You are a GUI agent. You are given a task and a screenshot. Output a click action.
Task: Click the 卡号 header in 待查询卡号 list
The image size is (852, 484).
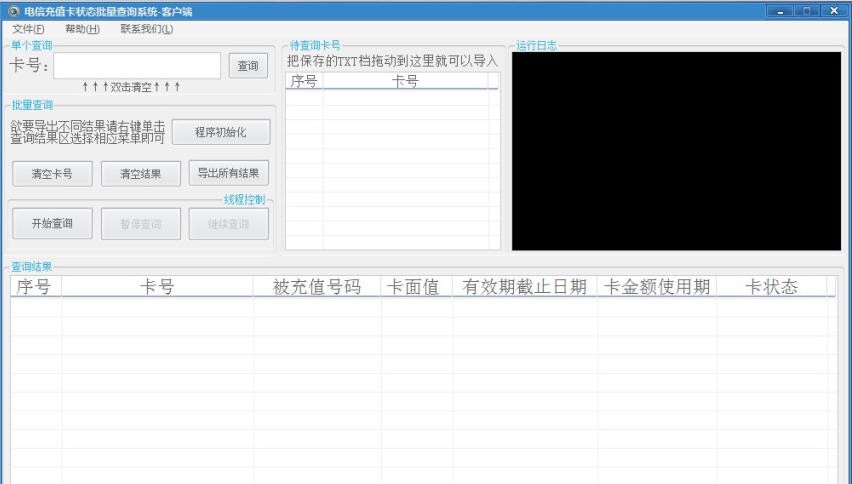(x=405, y=81)
